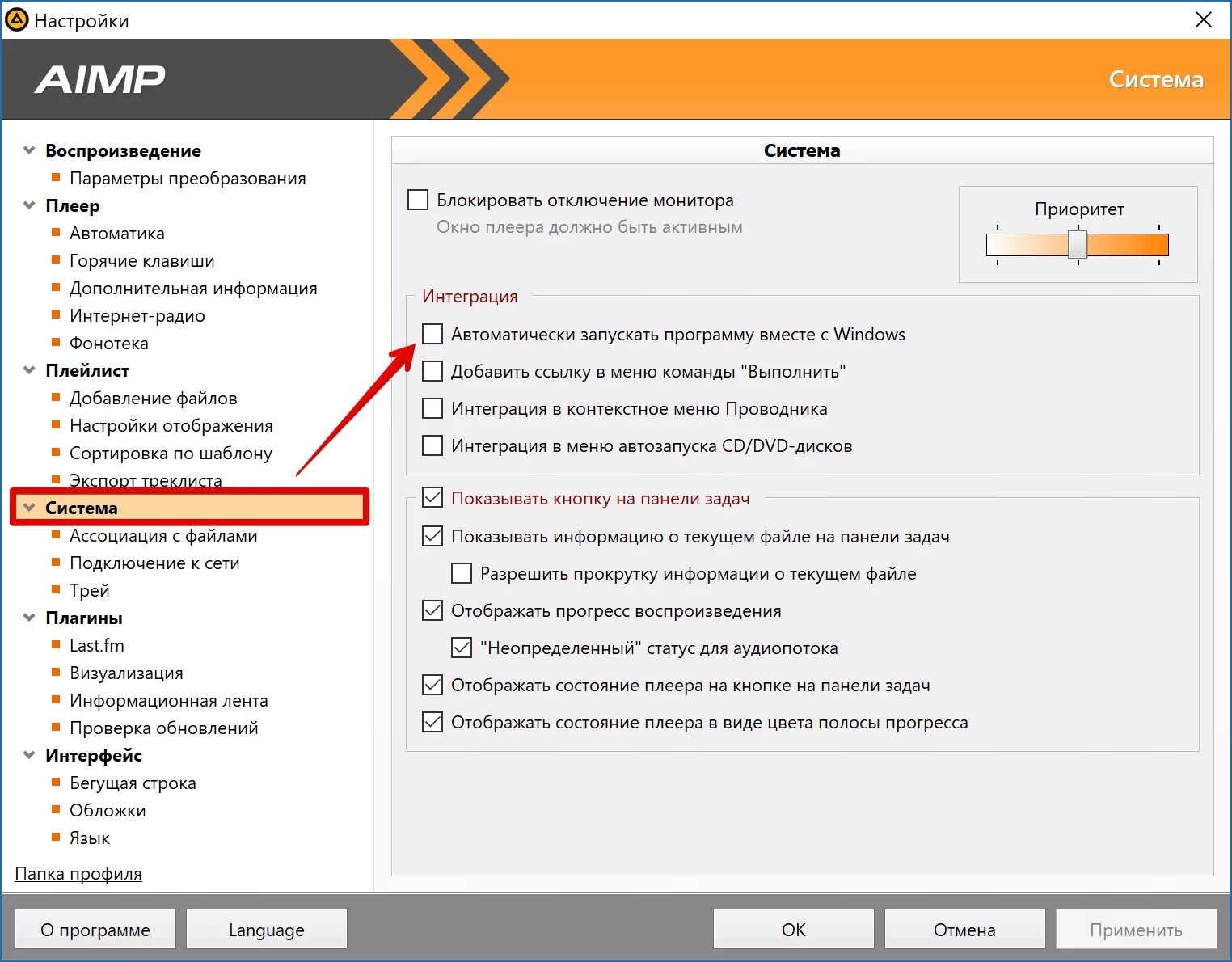Open Дополнительная информация page
1232x962 pixels.
(193, 288)
